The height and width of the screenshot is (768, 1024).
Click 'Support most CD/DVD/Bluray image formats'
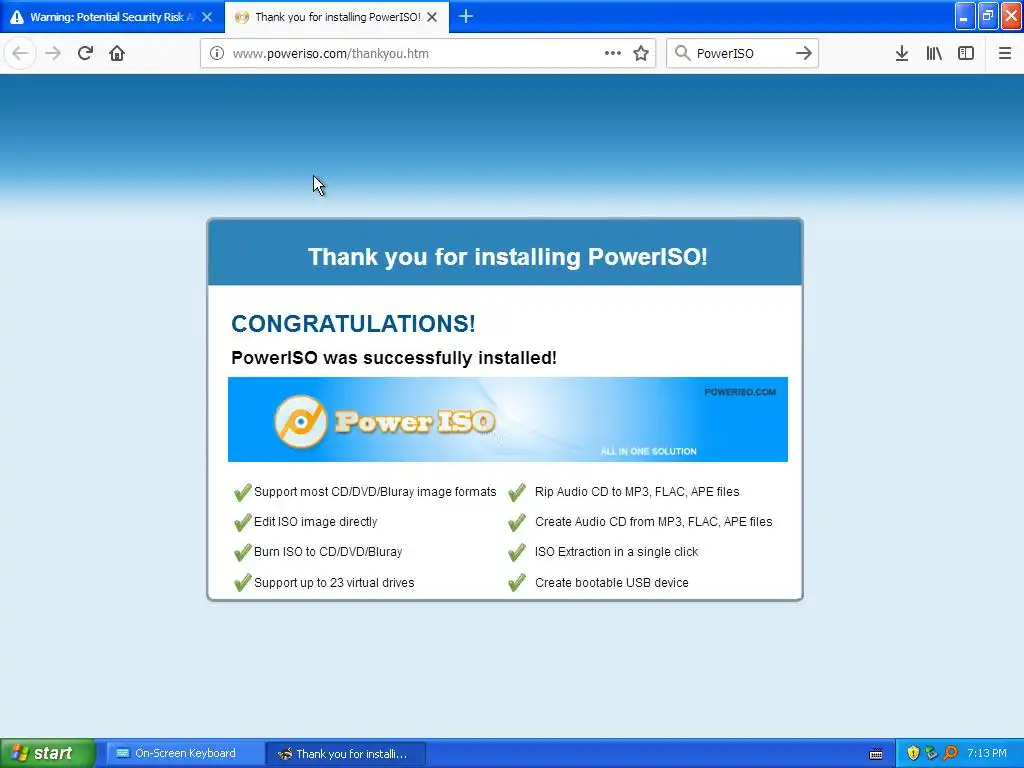click(375, 492)
